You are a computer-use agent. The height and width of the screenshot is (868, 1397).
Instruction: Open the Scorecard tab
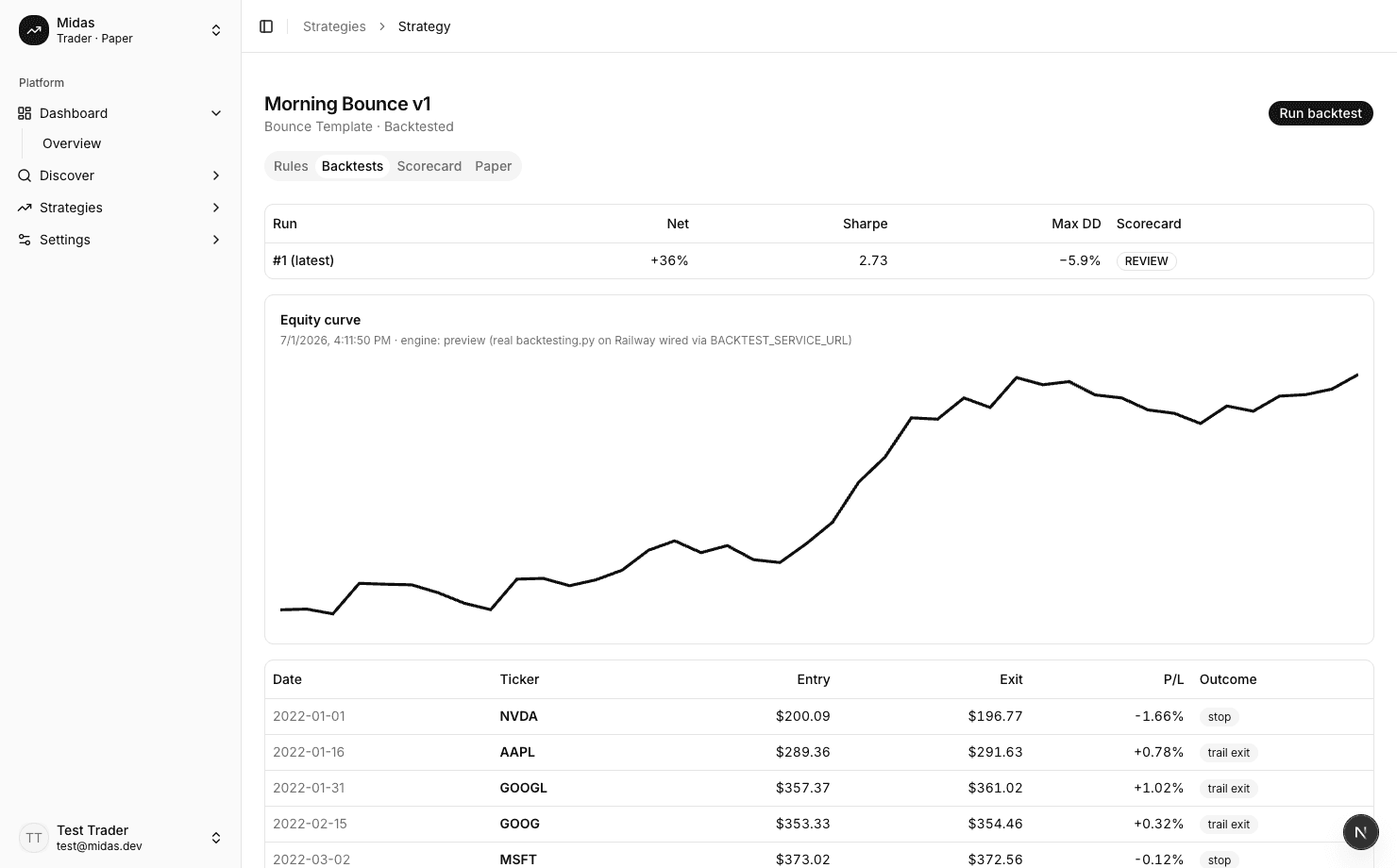pyautogui.click(x=429, y=166)
